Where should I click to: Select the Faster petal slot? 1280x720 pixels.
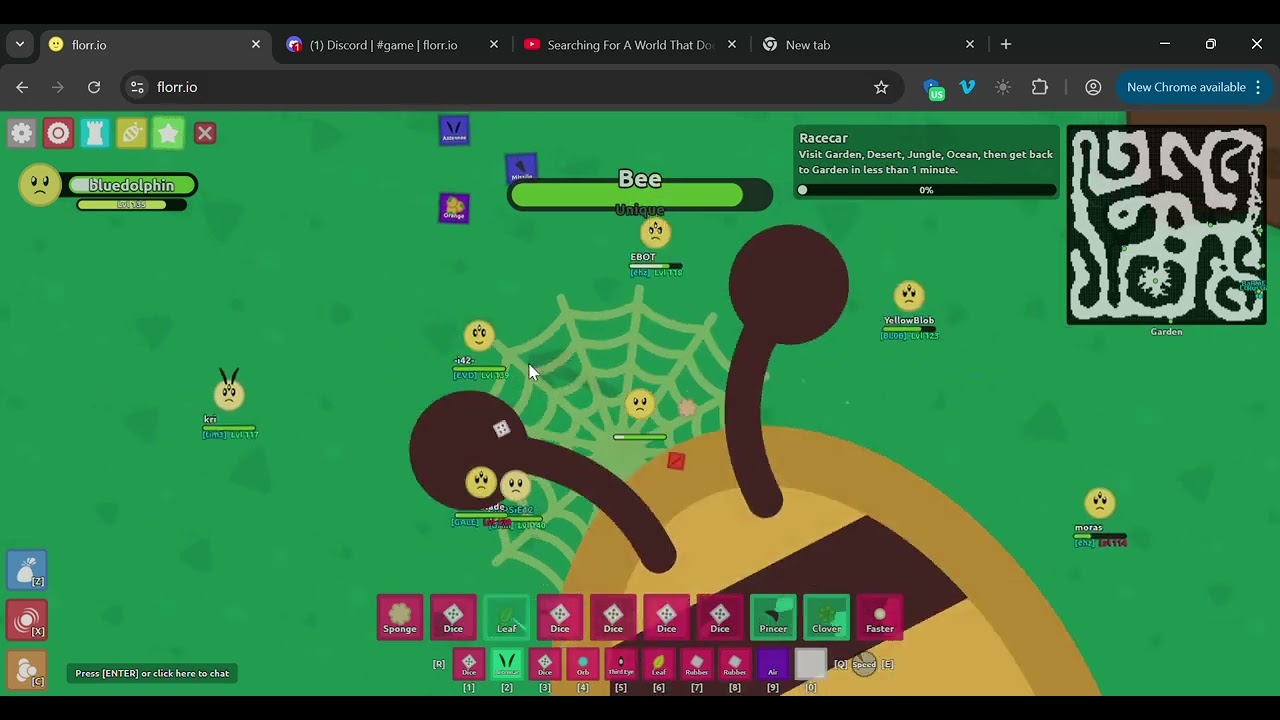pyautogui.click(x=880, y=616)
